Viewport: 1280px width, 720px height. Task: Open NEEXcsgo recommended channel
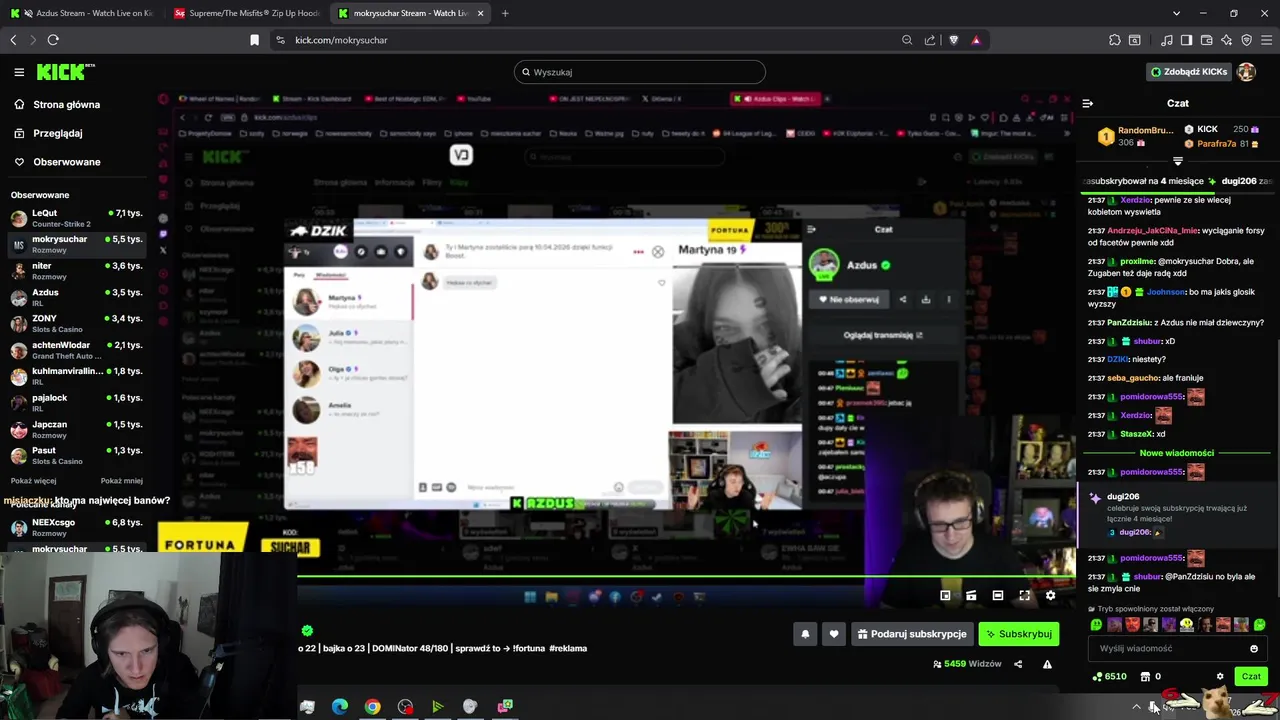(76, 527)
